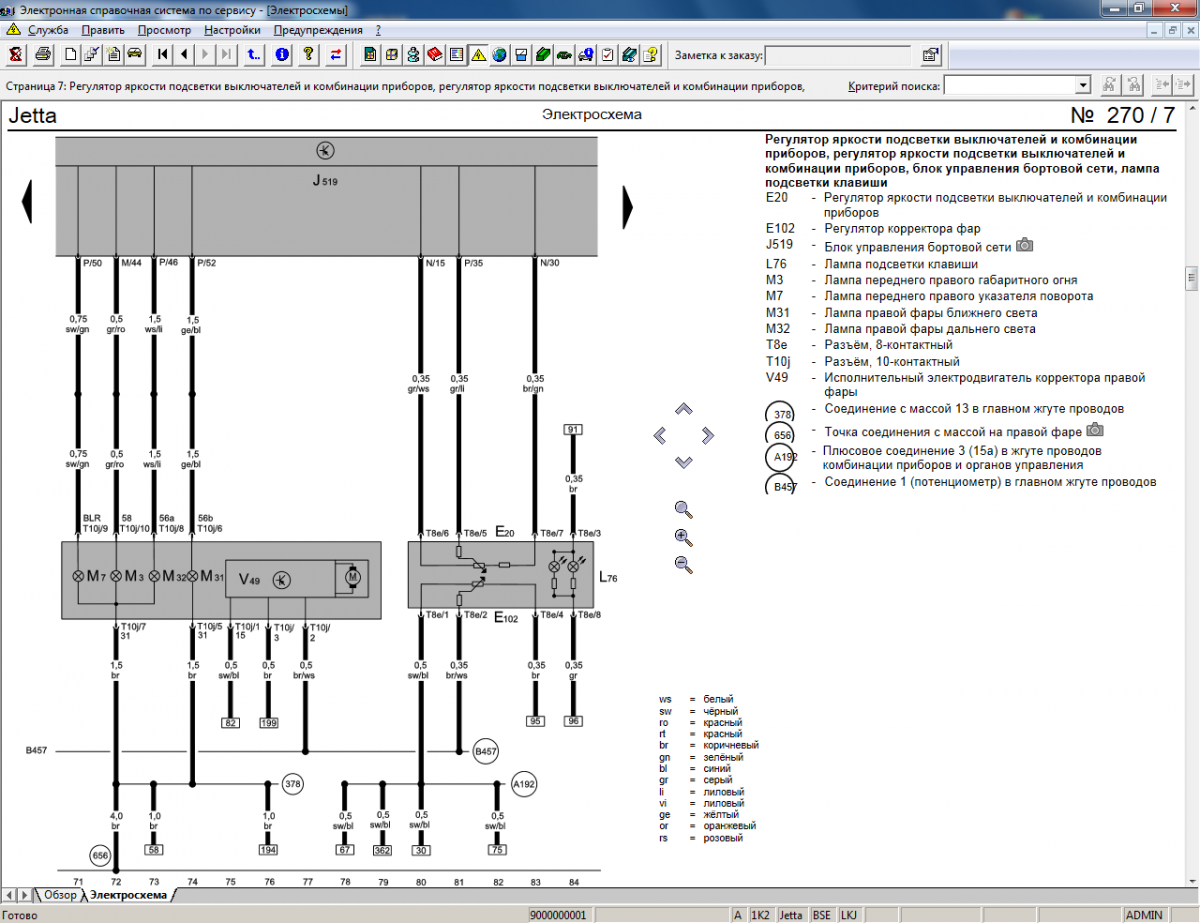The image size is (1200, 923).
Task: Go to previous diagram page using left black triangle
Action: [x=28, y=201]
